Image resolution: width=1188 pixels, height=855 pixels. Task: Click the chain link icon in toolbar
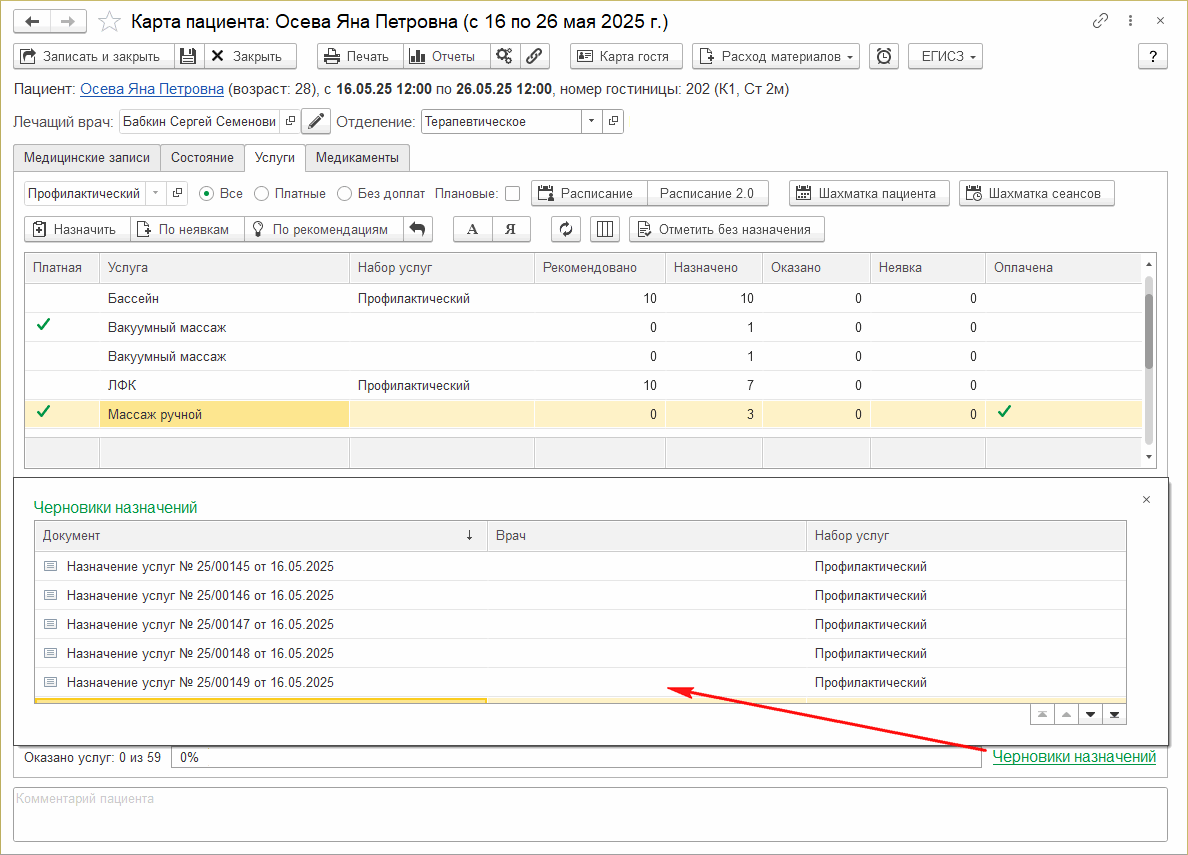click(535, 57)
